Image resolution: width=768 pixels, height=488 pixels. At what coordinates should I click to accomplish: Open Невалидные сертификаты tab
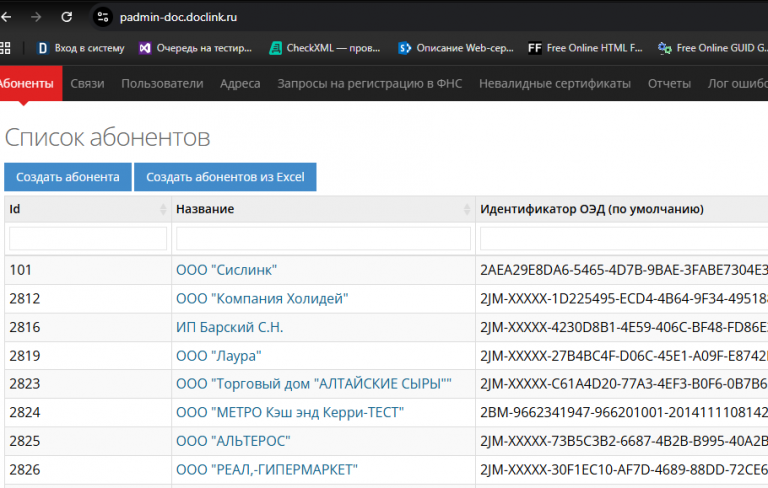[555, 84]
